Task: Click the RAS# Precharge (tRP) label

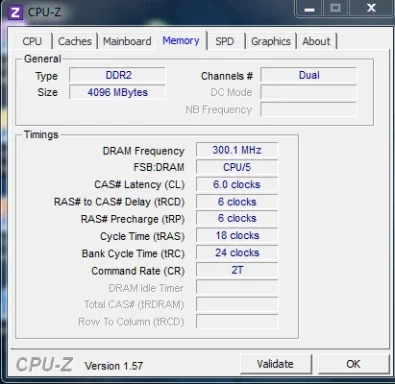Action: tap(133, 219)
